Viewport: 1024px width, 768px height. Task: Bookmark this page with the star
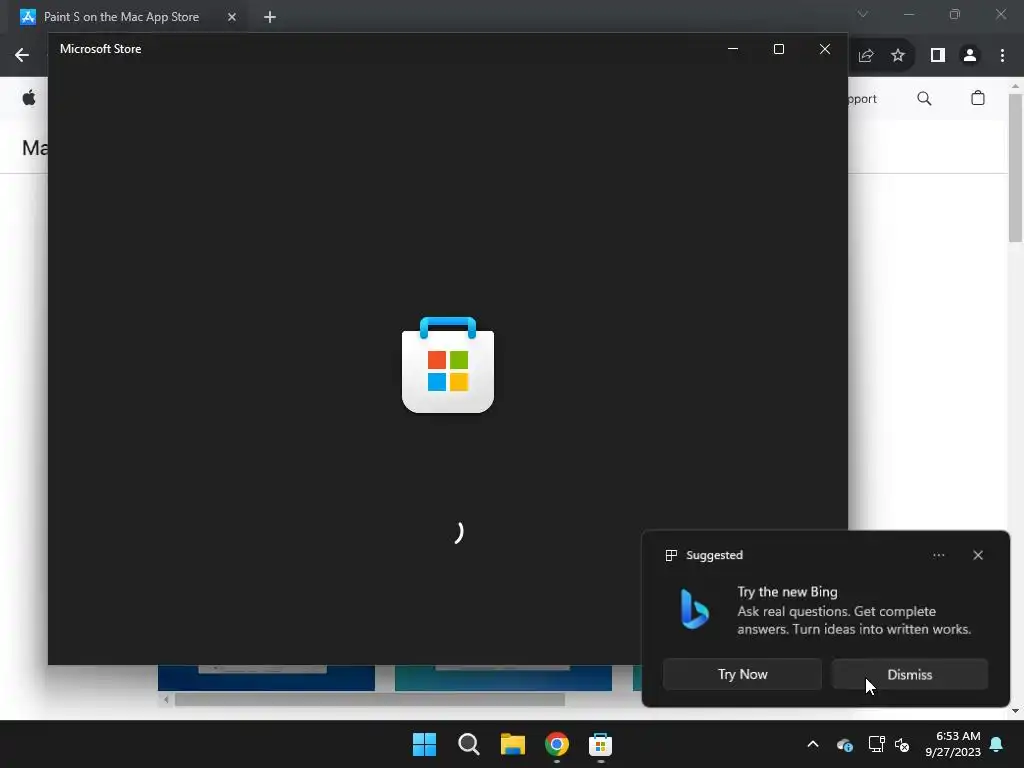[898, 56]
